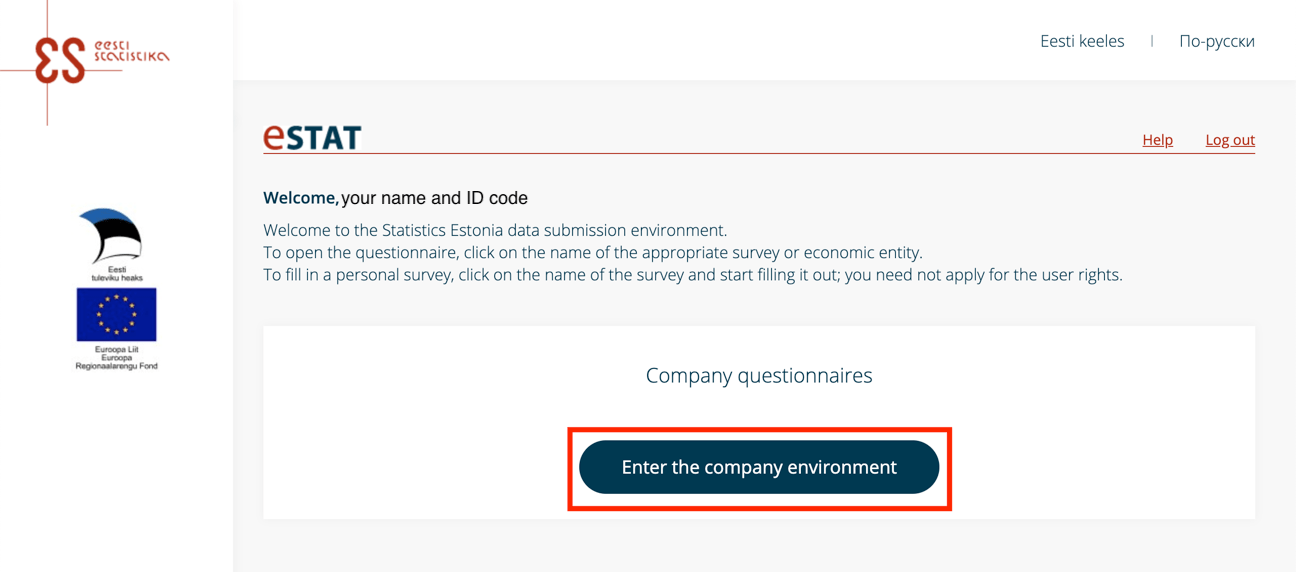Click the separator between language links

(1151, 41)
